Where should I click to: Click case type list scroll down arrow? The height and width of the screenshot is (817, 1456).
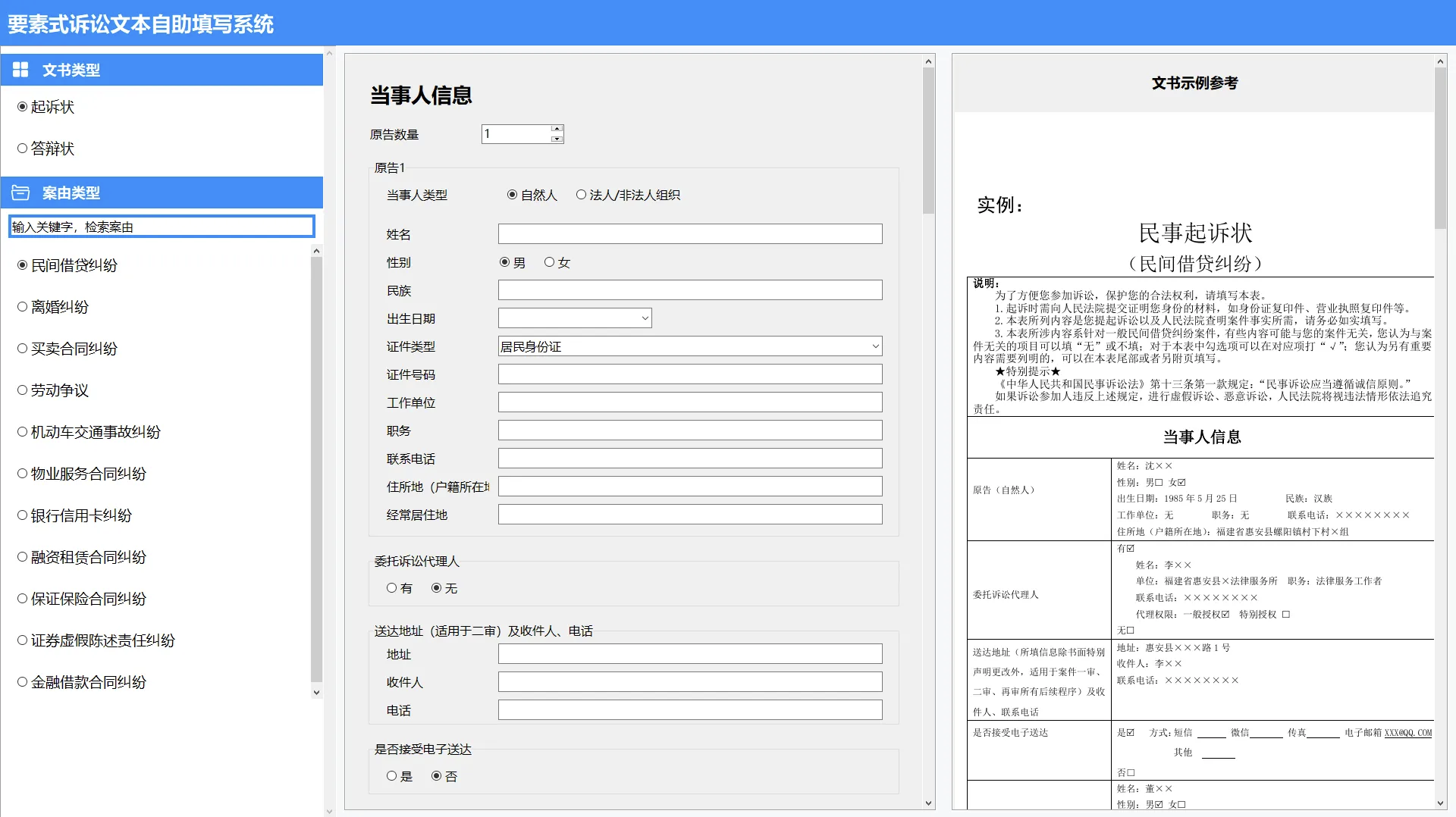pos(316,692)
